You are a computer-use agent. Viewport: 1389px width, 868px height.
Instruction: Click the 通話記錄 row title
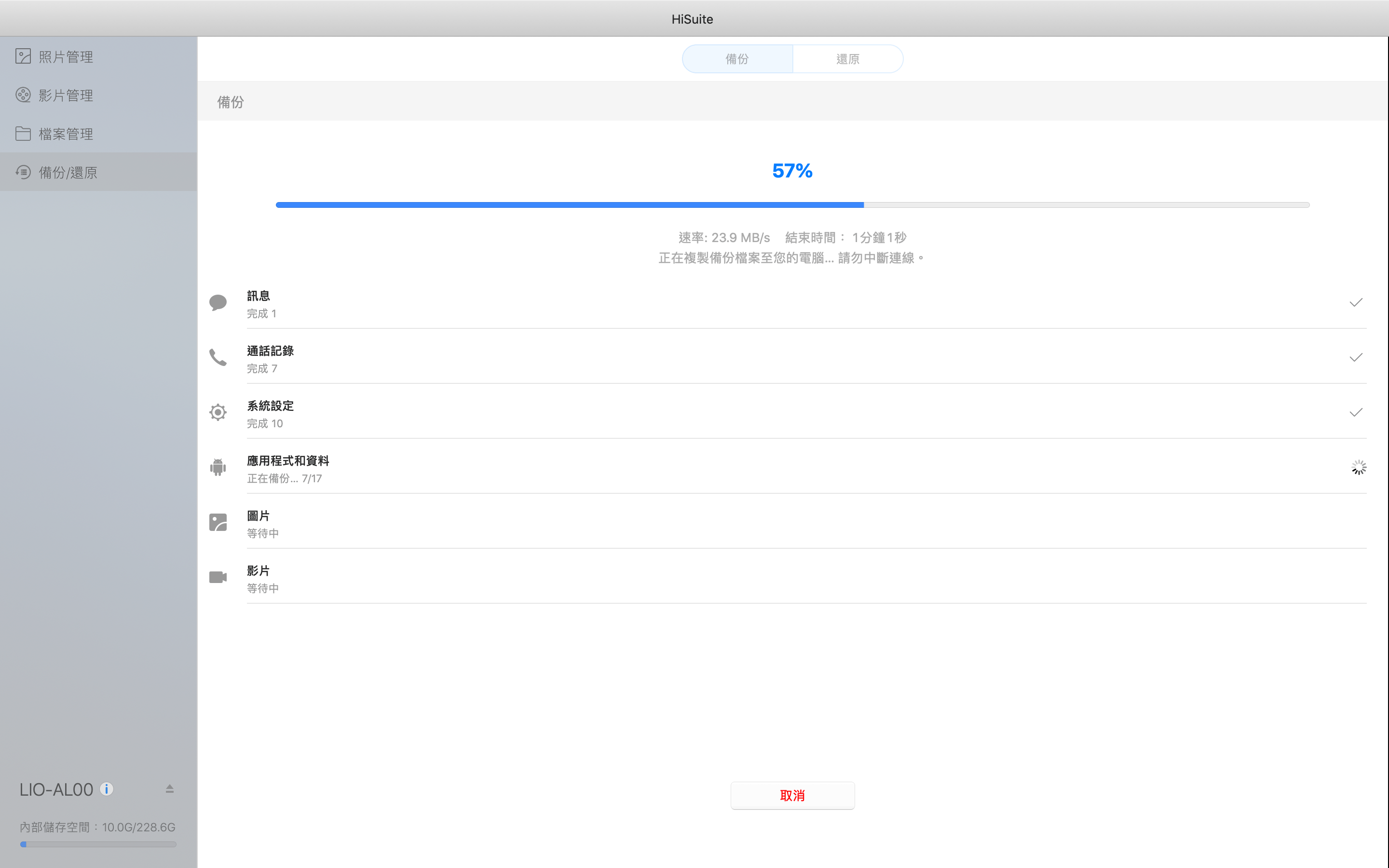point(271,351)
